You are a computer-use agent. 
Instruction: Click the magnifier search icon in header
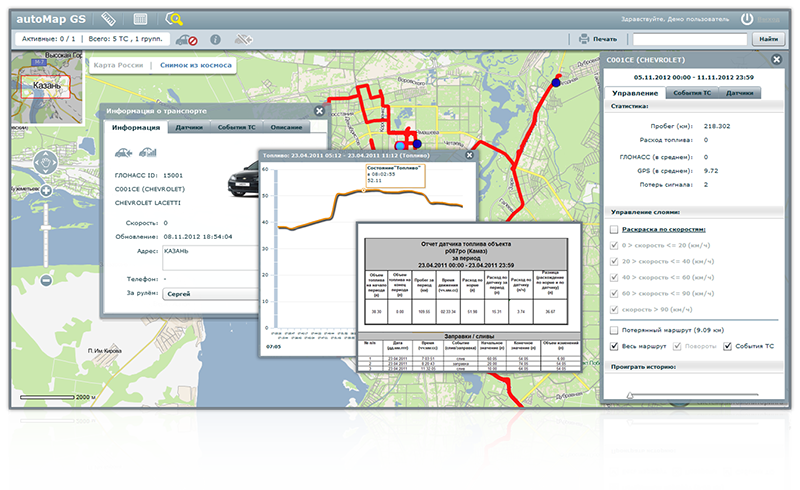(174, 18)
